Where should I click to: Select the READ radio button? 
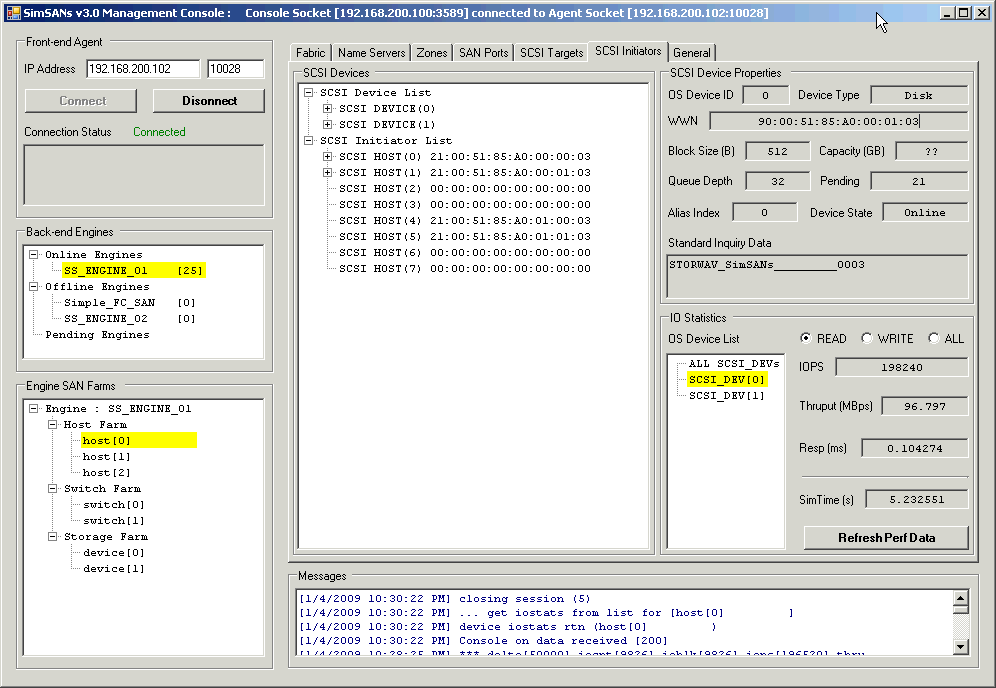click(805, 338)
